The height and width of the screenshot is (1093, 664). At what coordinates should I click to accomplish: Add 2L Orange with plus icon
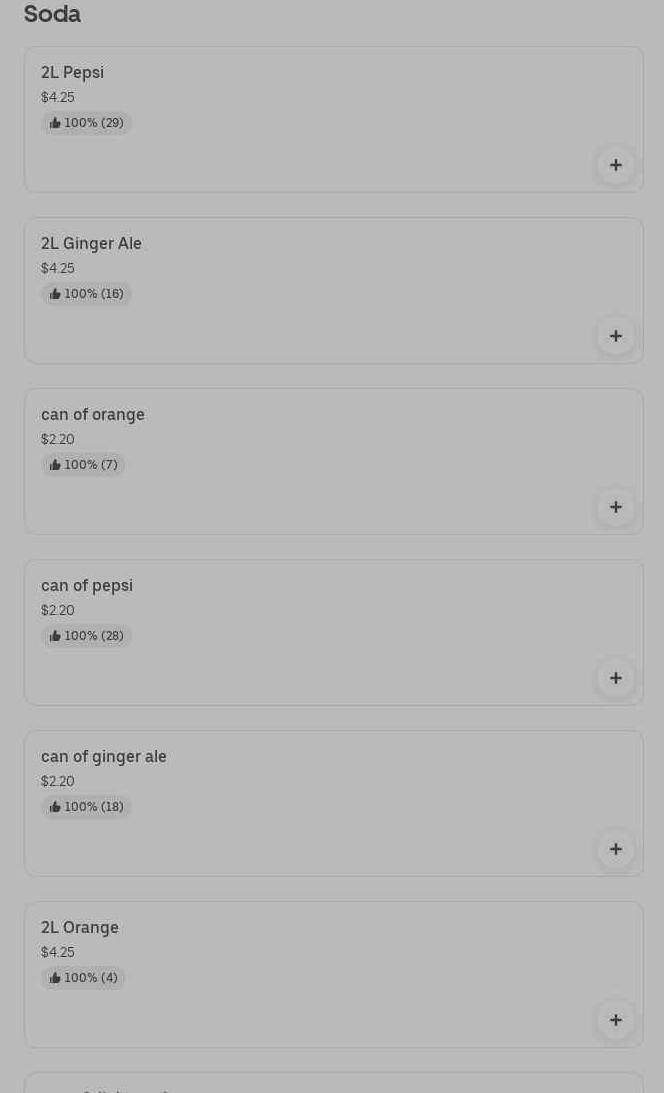[x=616, y=1020]
